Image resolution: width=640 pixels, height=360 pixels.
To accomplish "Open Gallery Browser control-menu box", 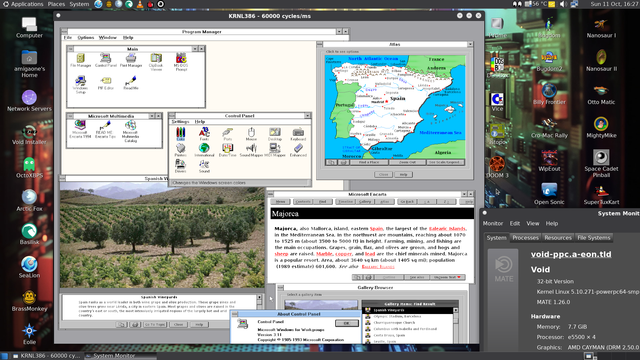I will coord(280,288).
